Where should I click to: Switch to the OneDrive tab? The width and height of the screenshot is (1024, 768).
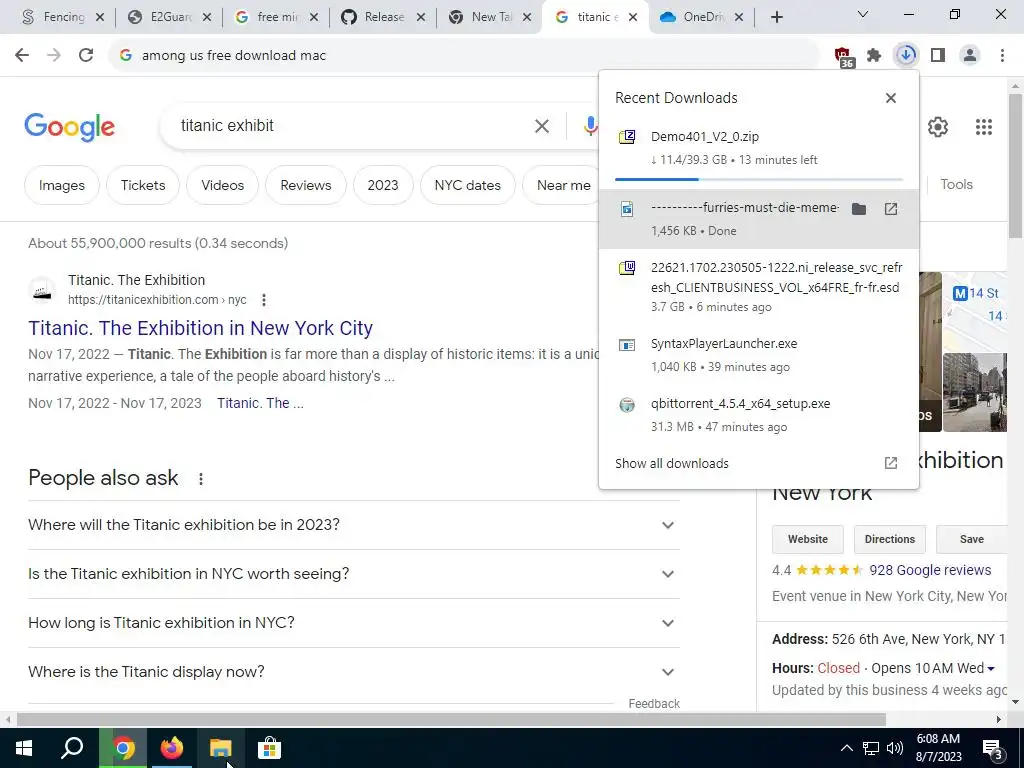tap(702, 18)
